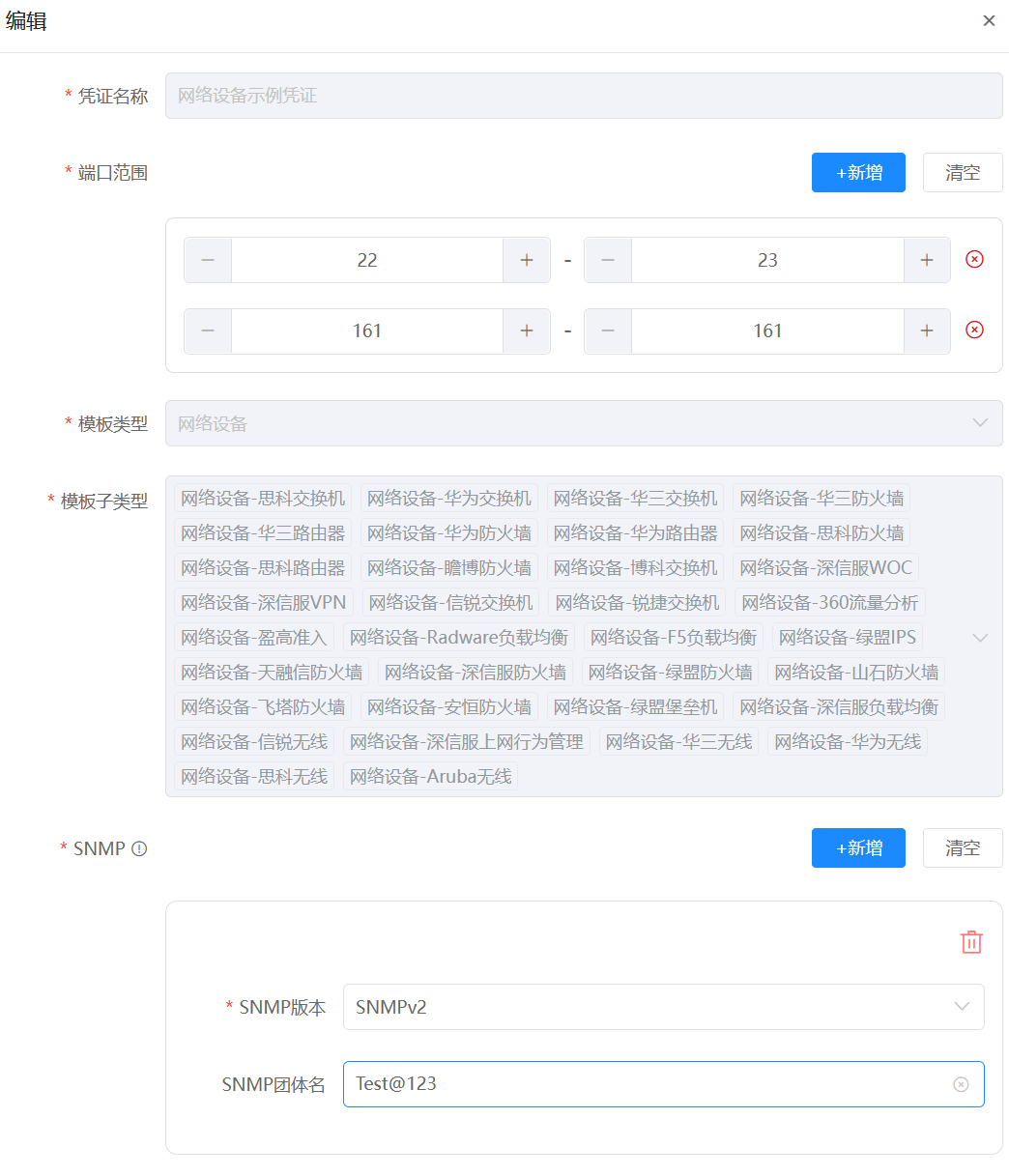Click the tag 网络设备-深信服VPN
This screenshot has width=1009, height=1176.
264,603
